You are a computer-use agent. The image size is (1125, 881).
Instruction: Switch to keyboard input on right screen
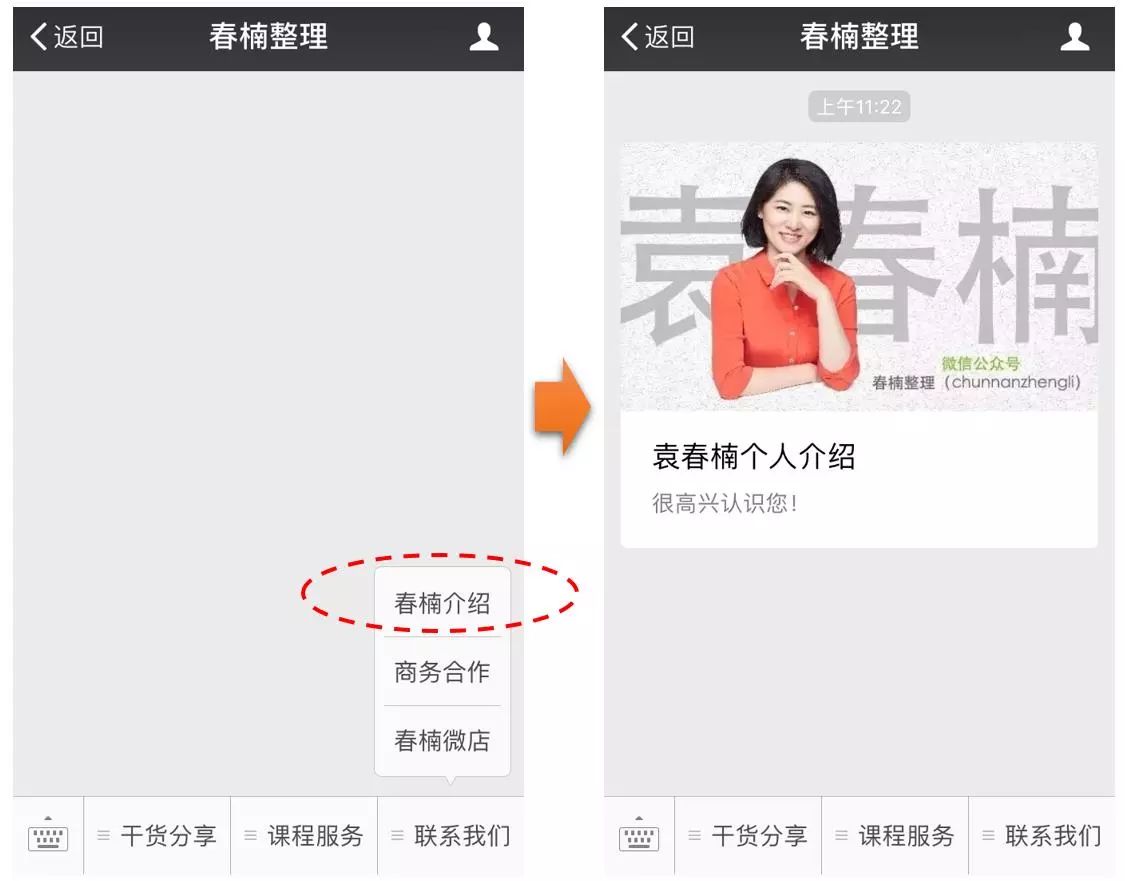coord(639,835)
